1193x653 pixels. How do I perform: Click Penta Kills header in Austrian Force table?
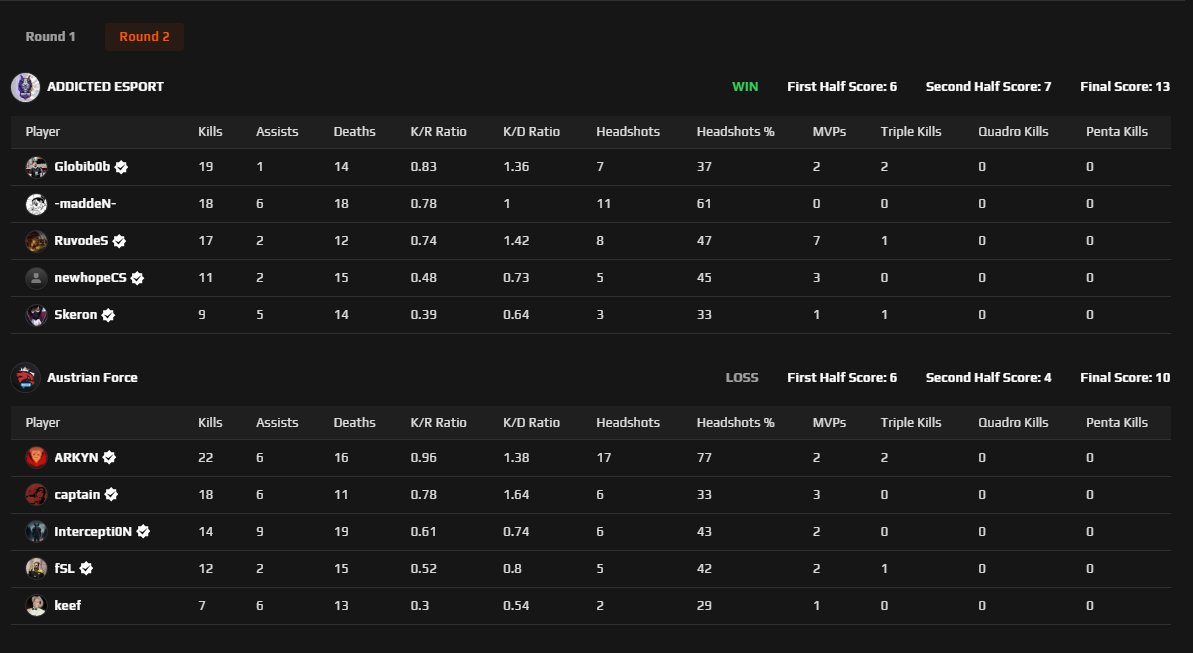click(1117, 422)
